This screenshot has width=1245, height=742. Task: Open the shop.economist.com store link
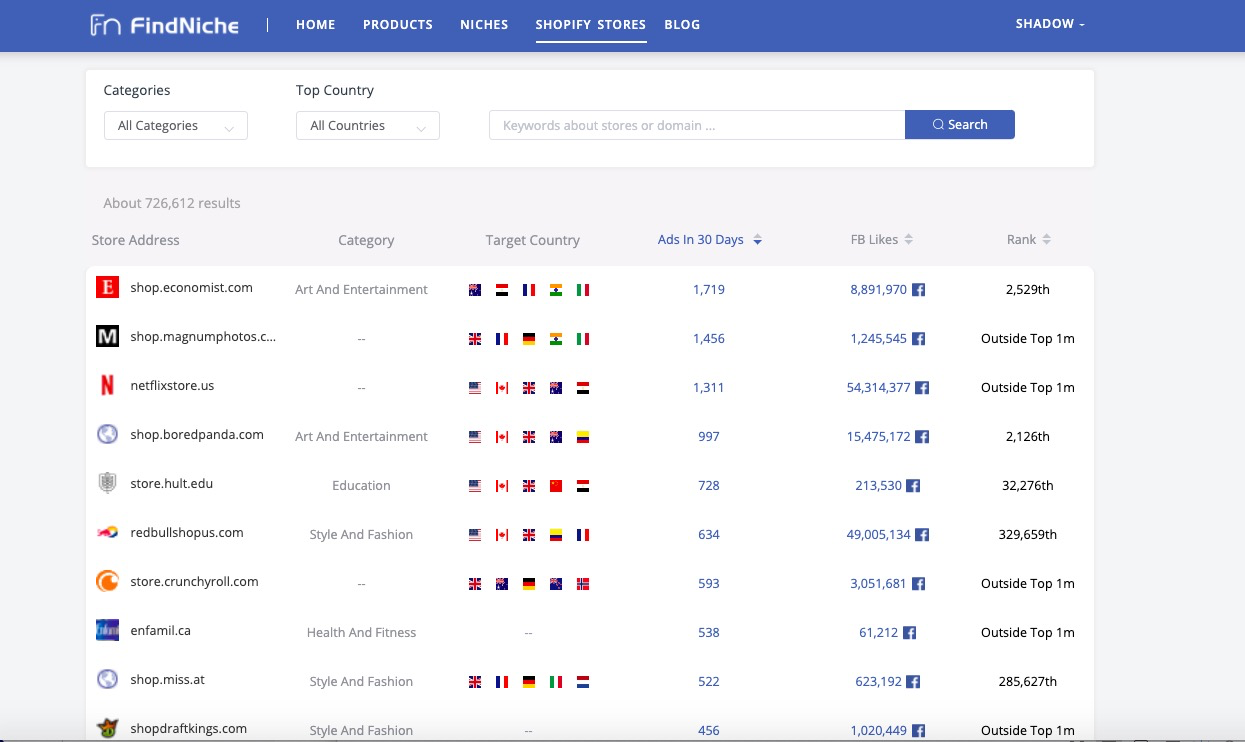(192, 288)
